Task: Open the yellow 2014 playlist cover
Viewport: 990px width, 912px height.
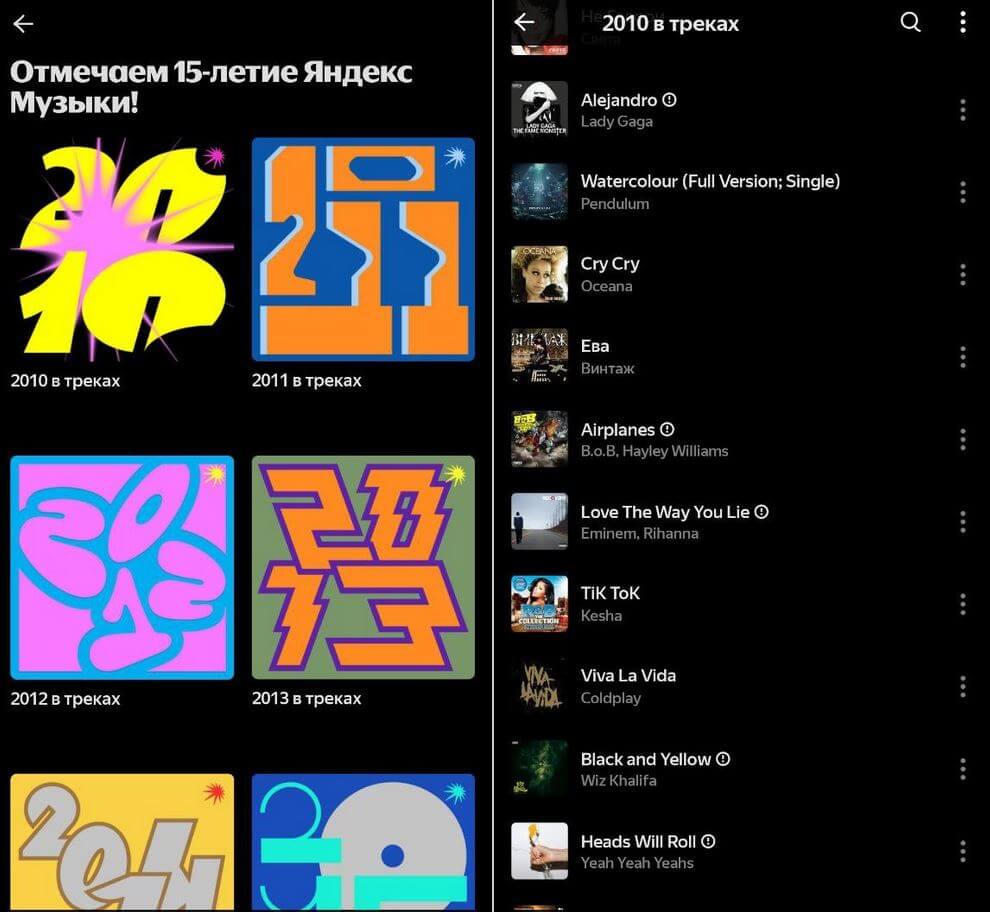Action: (x=122, y=843)
